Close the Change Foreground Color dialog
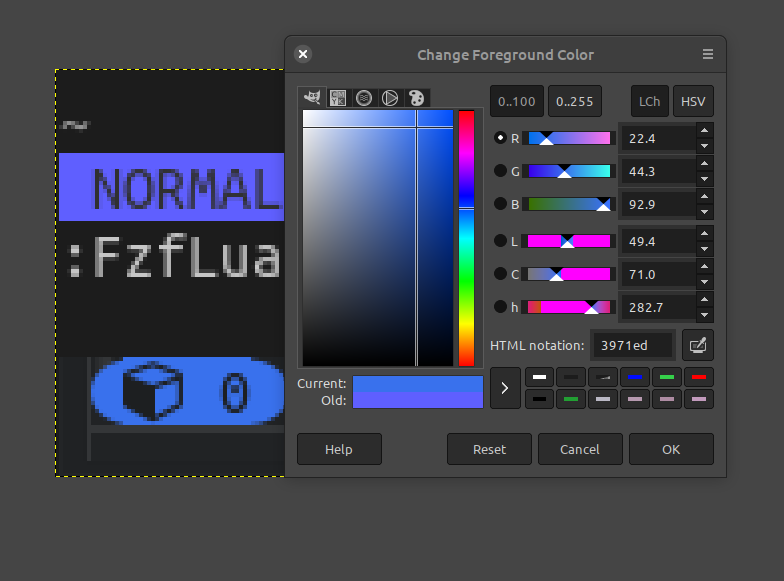The height and width of the screenshot is (581, 784). (303, 54)
